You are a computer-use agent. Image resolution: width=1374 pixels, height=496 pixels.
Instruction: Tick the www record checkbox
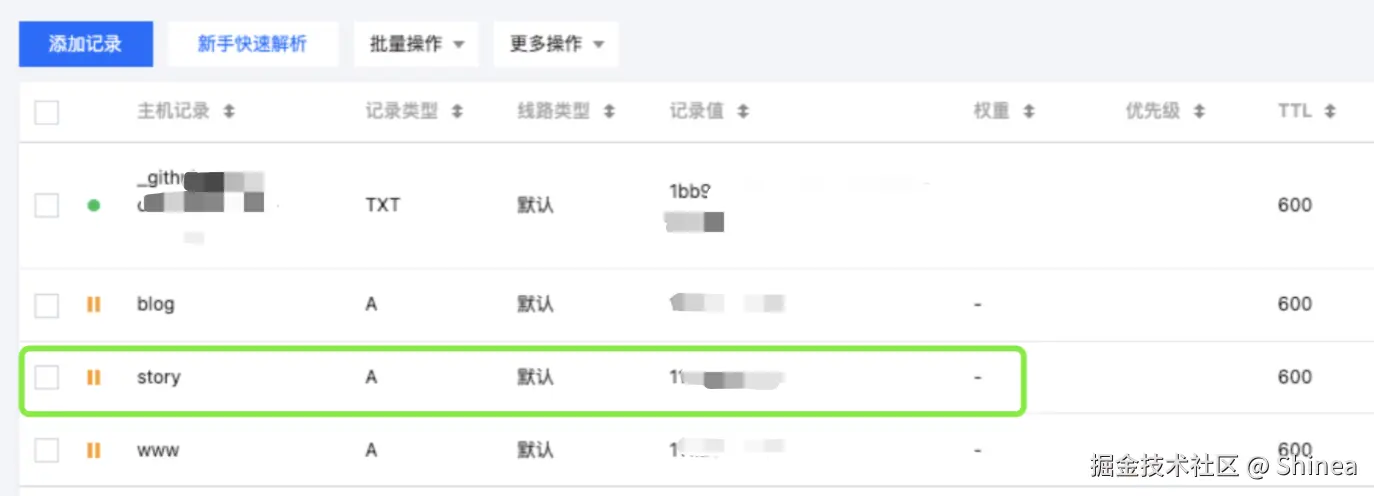pos(47,451)
